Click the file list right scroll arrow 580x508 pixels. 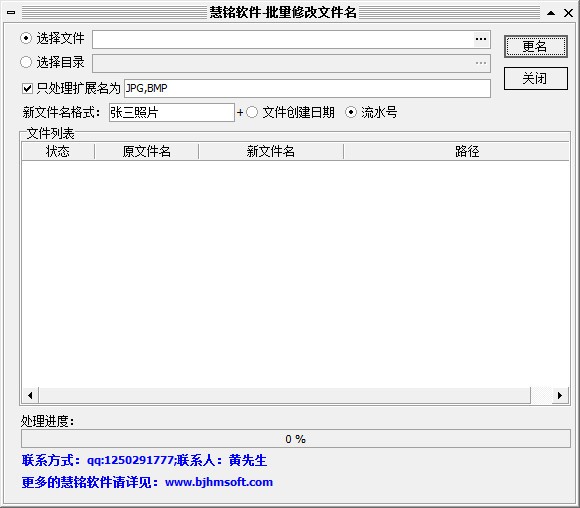pyautogui.click(x=560, y=396)
